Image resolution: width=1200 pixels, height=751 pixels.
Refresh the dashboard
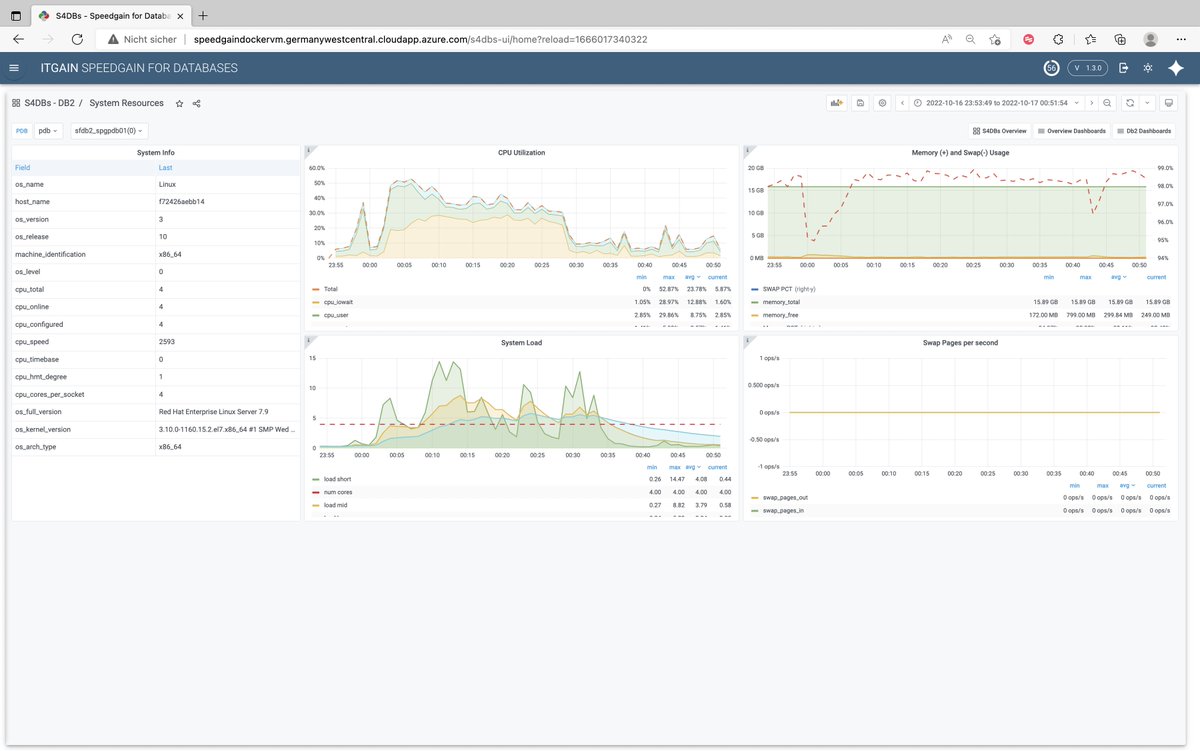coord(1130,102)
